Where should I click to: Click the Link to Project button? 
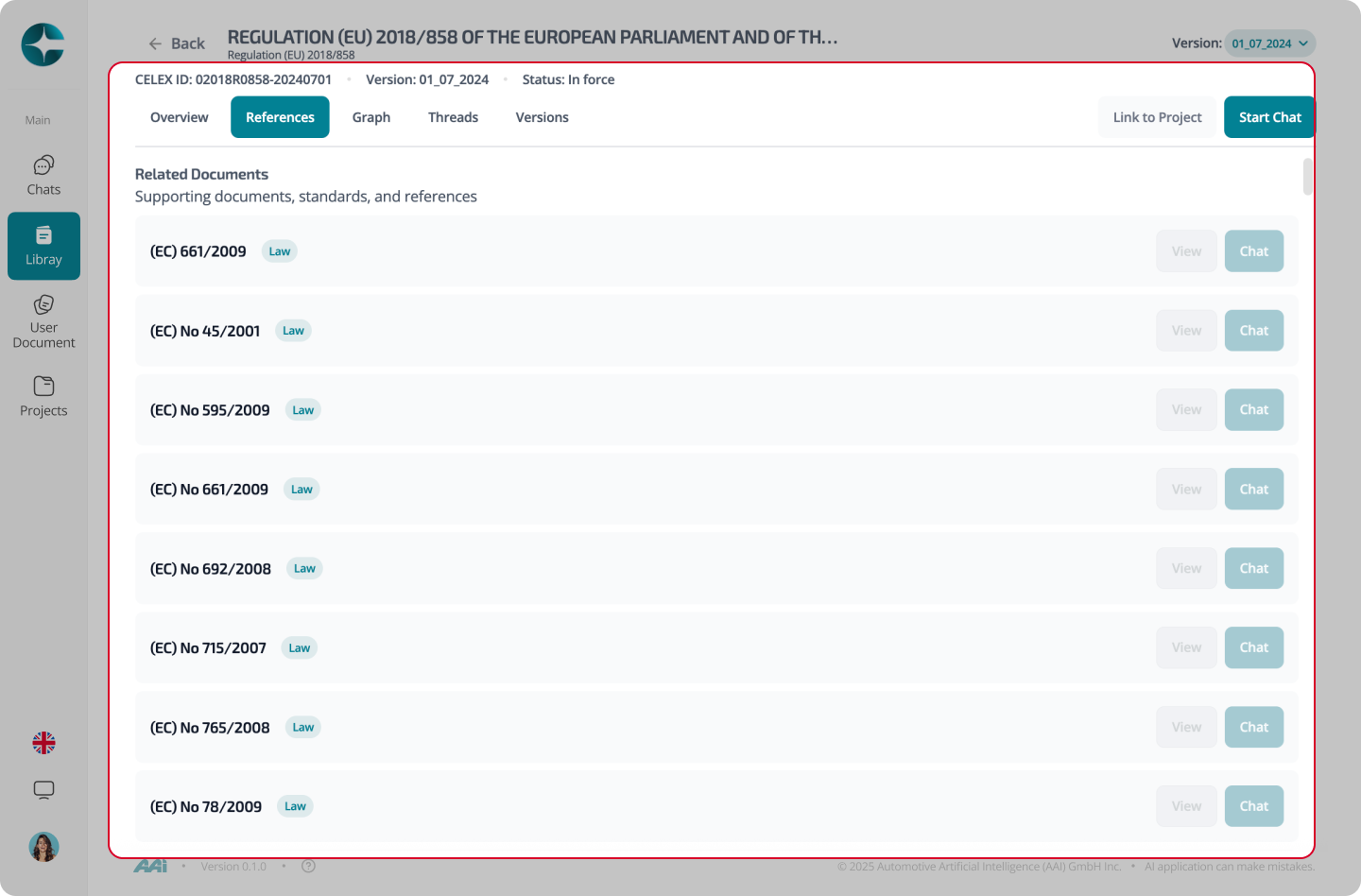click(x=1157, y=117)
